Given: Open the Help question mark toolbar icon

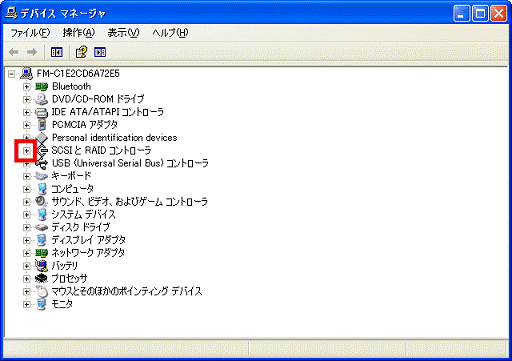Looking at the screenshot, I should pyautogui.click(x=81, y=52).
